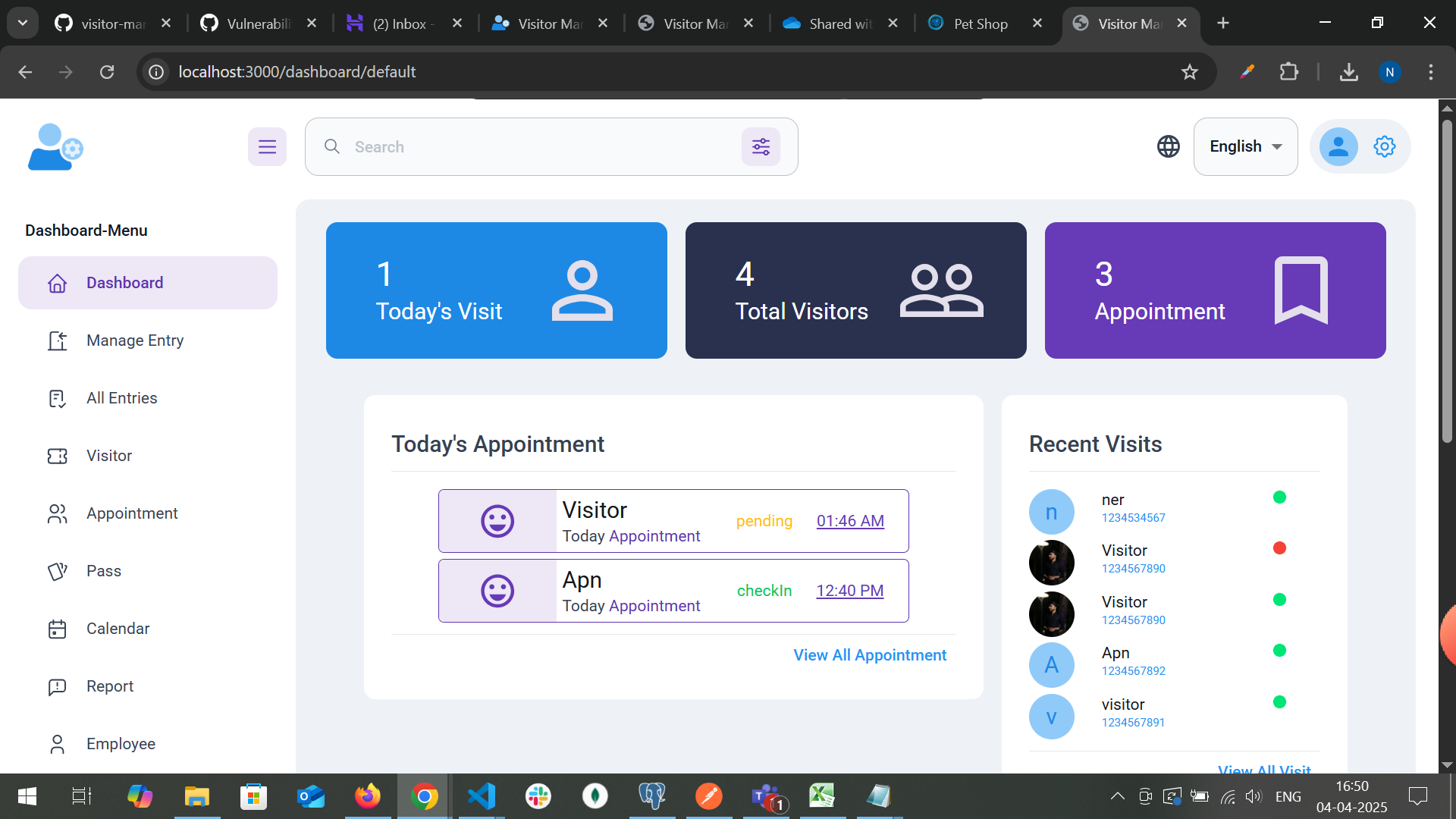Viewport: 1456px width, 819px height.
Task: Show hidden system tray icons chevron
Action: [1117, 796]
